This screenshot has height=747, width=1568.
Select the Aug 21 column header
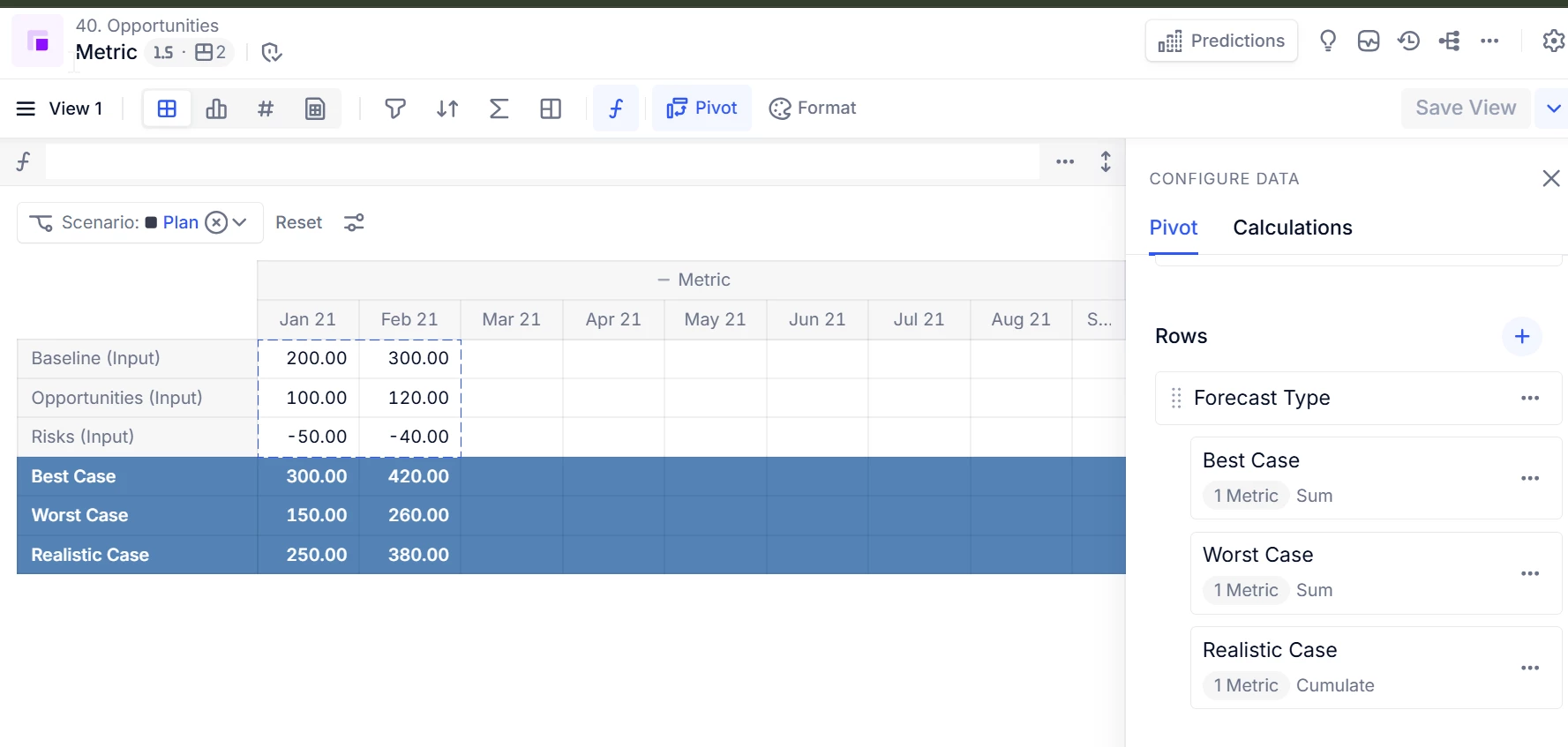(1021, 319)
